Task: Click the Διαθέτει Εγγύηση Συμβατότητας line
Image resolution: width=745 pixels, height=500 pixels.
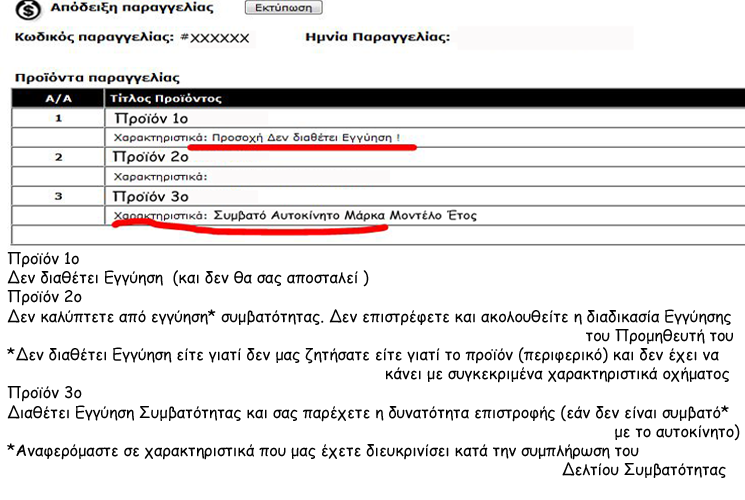Action: click(368, 413)
